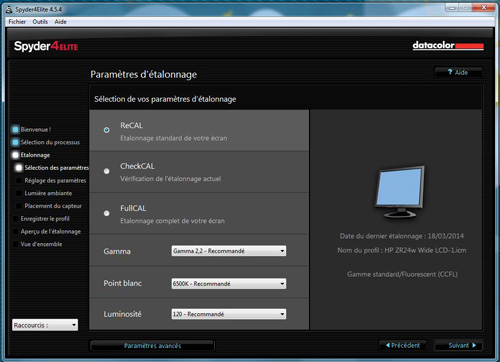This screenshot has height=362, width=500.
Task: Click 'Sélection de vos paramètres d'étalonnage' heading
Action: (x=165, y=99)
